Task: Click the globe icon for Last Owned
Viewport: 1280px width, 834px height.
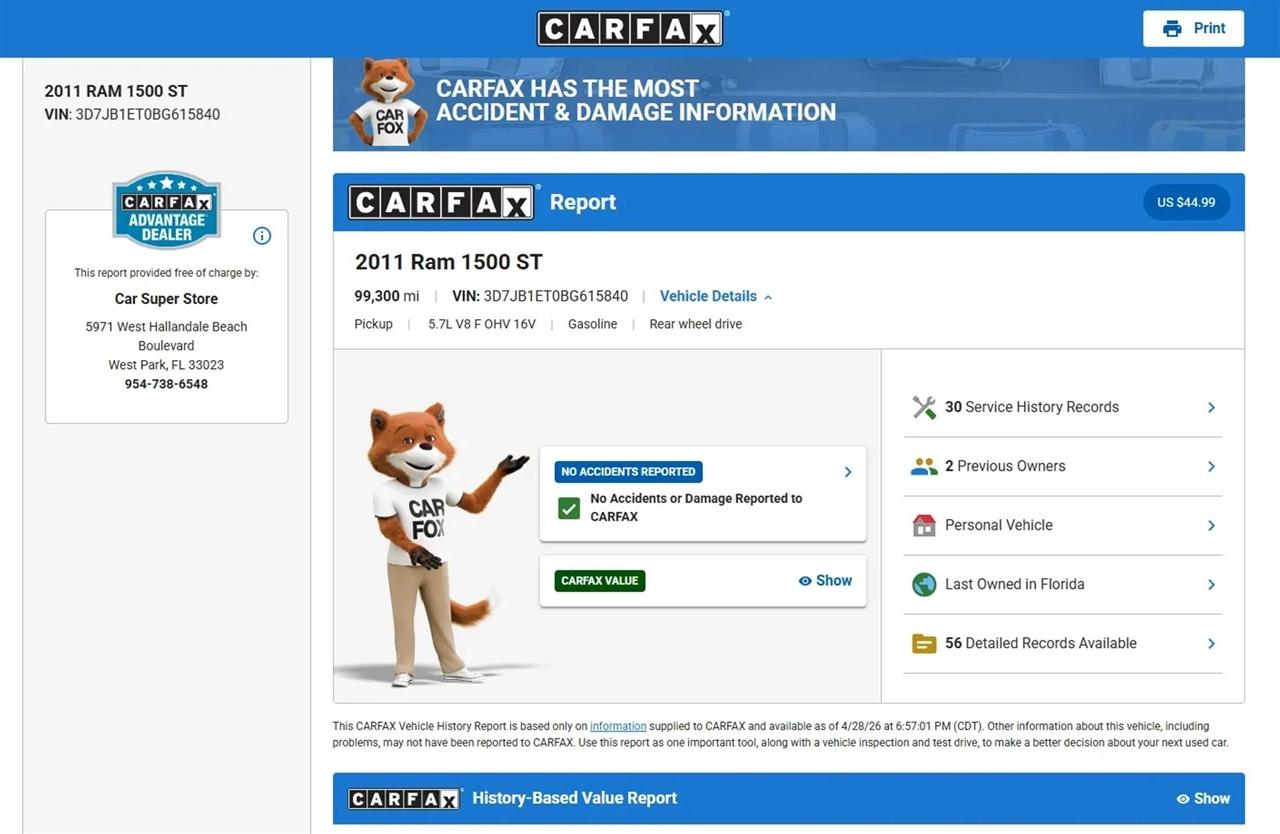Action: tap(924, 584)
